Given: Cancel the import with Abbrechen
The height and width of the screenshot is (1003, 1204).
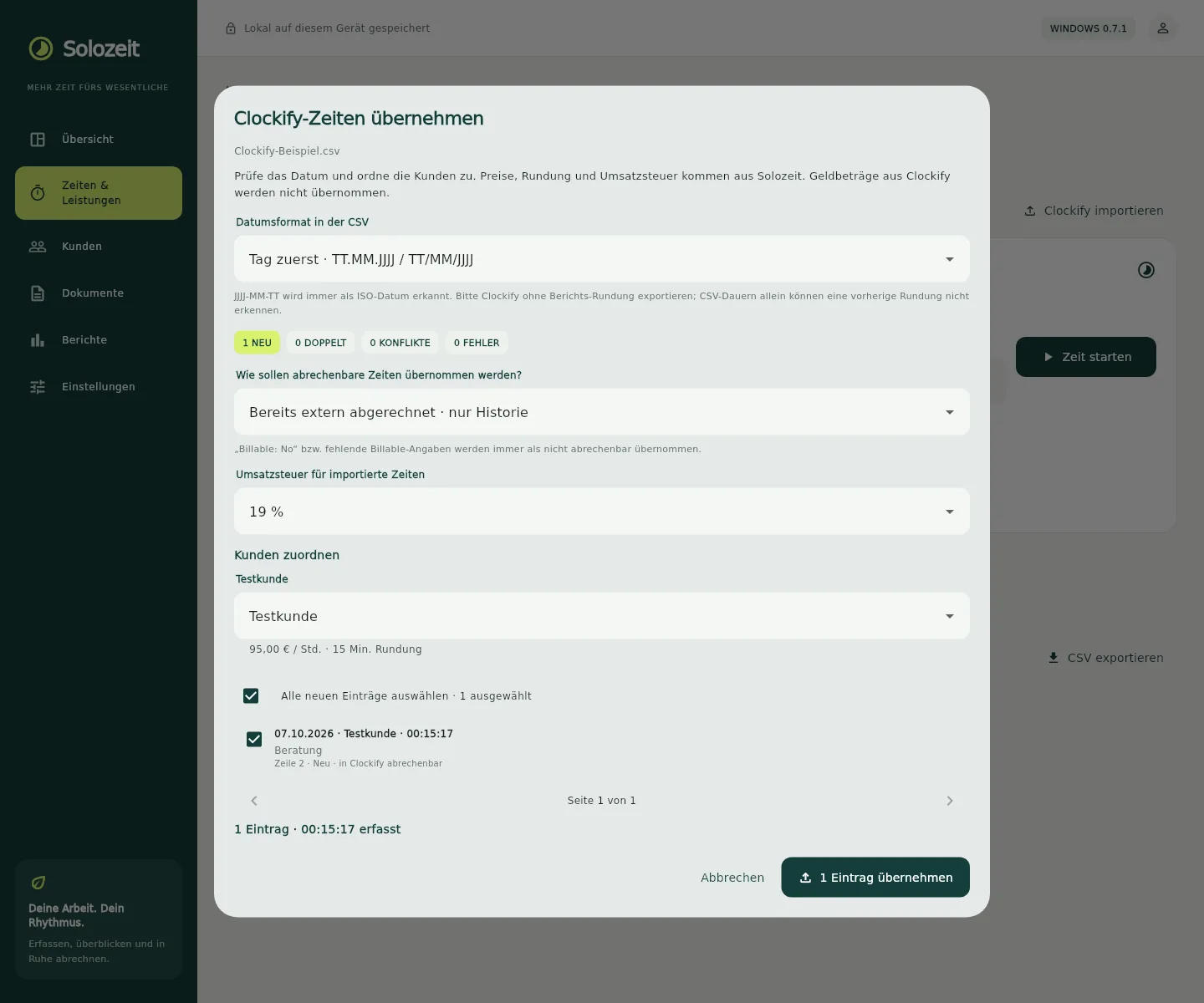Looking at the screenshot, I should coord(732,878).
